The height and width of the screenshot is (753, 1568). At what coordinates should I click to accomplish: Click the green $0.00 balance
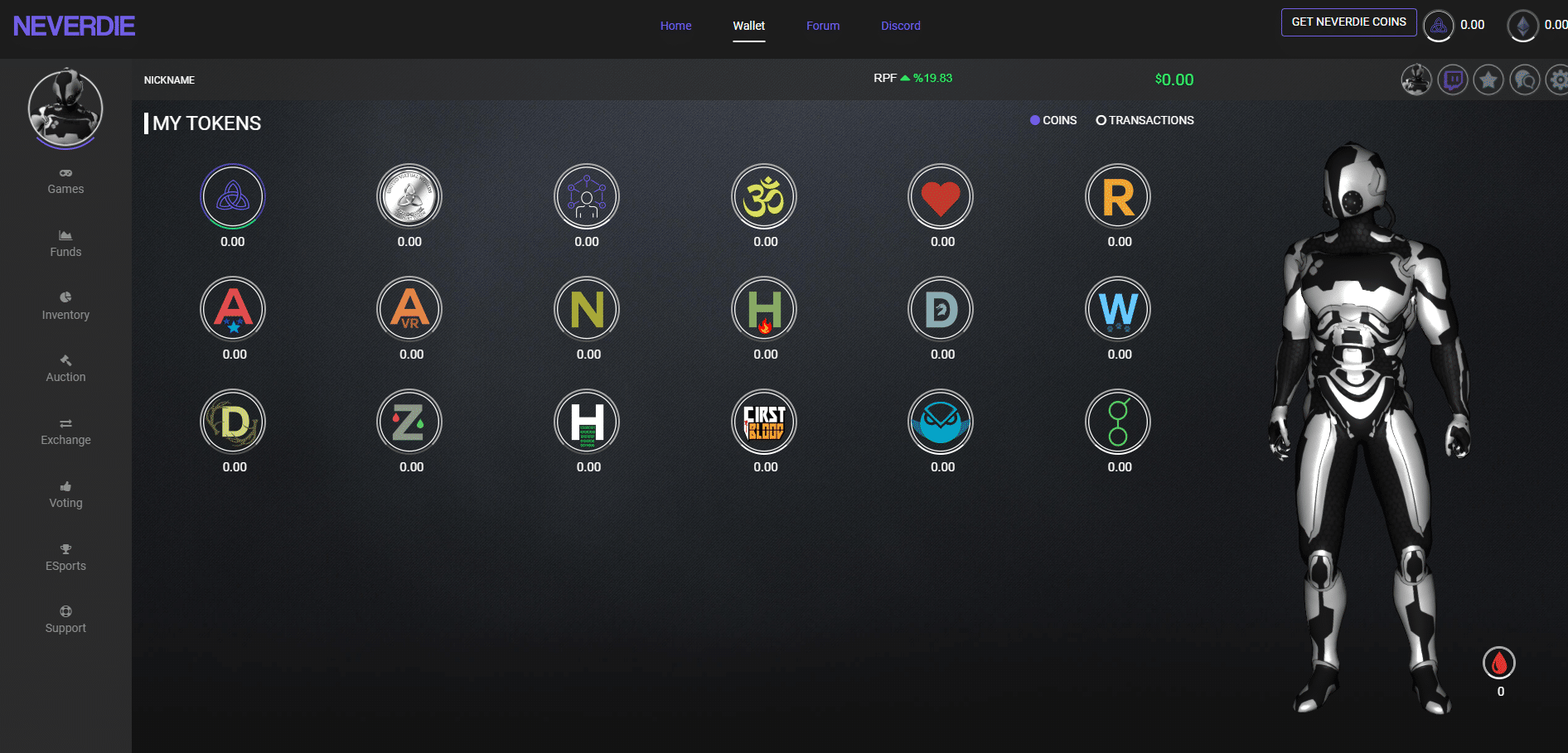pos(1174,80)
